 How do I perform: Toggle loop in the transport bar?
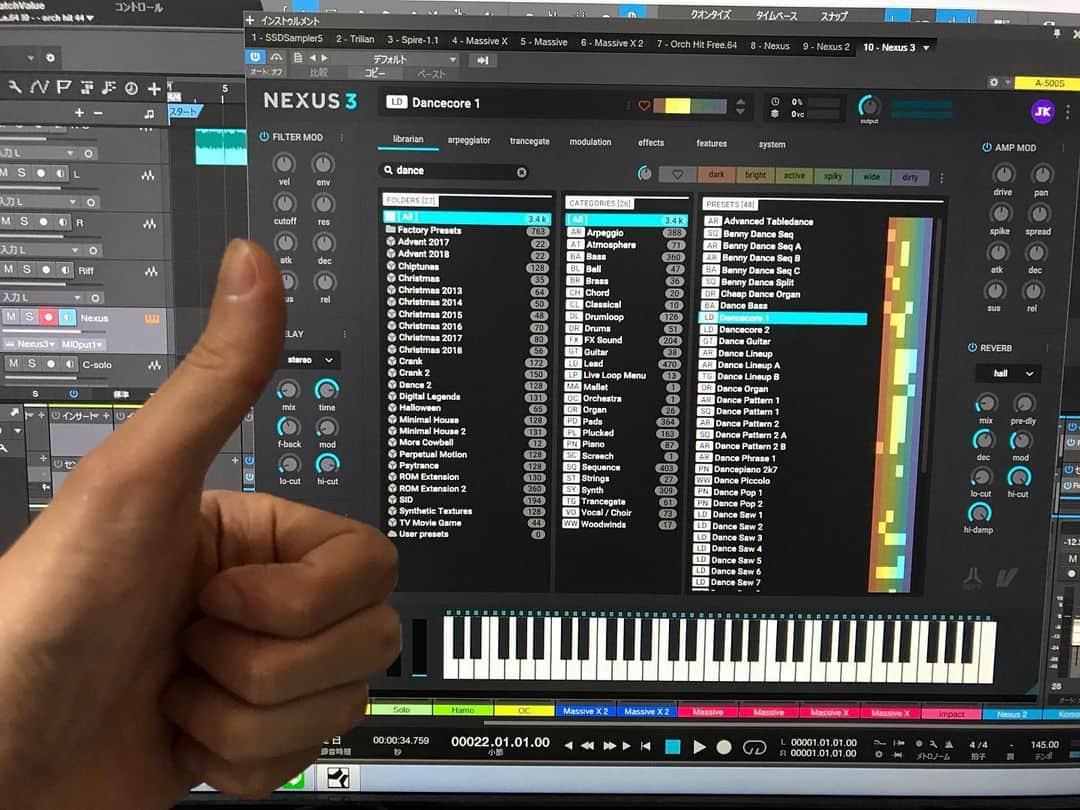pos(754,748)
